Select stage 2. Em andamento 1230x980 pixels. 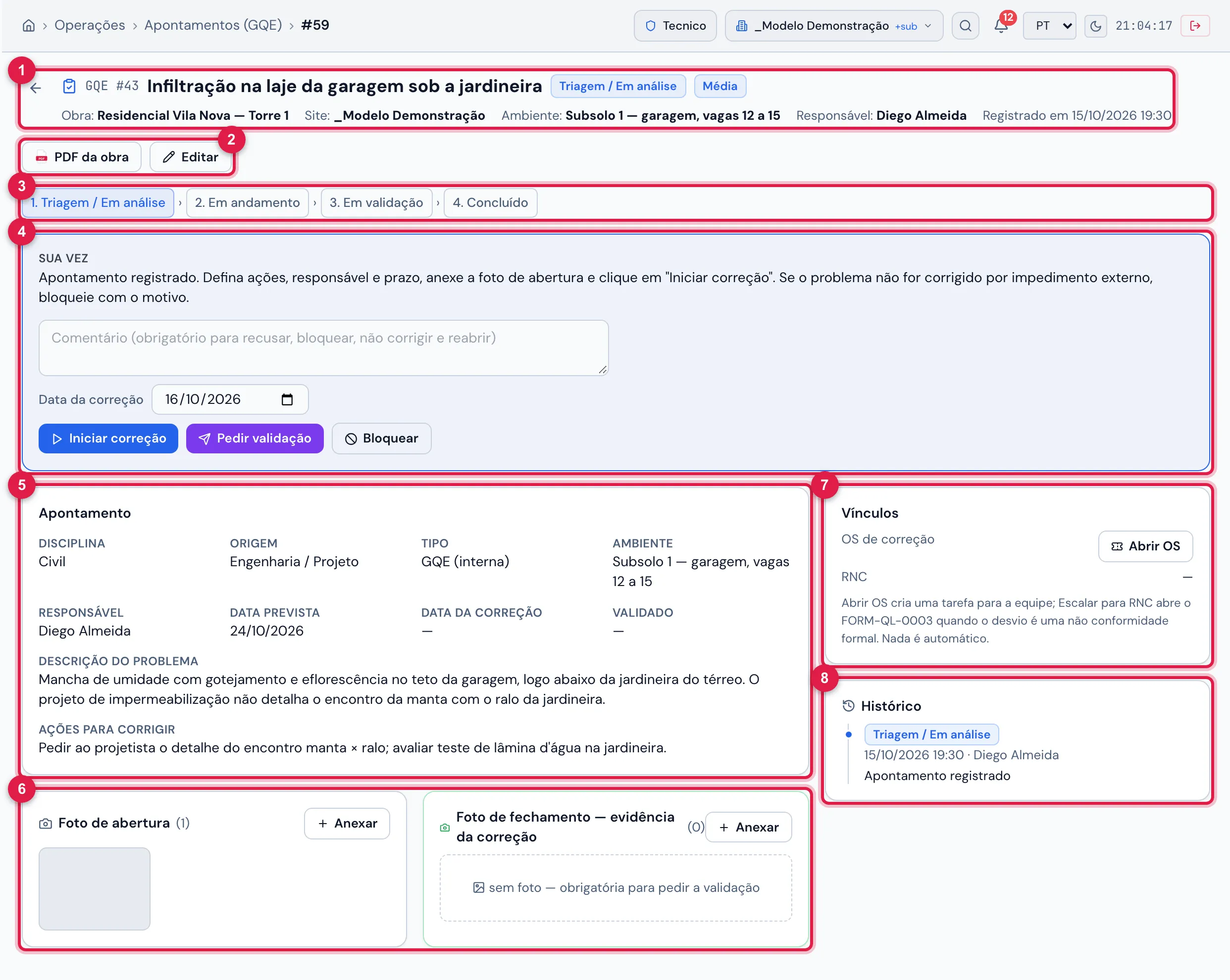[247, 202]
